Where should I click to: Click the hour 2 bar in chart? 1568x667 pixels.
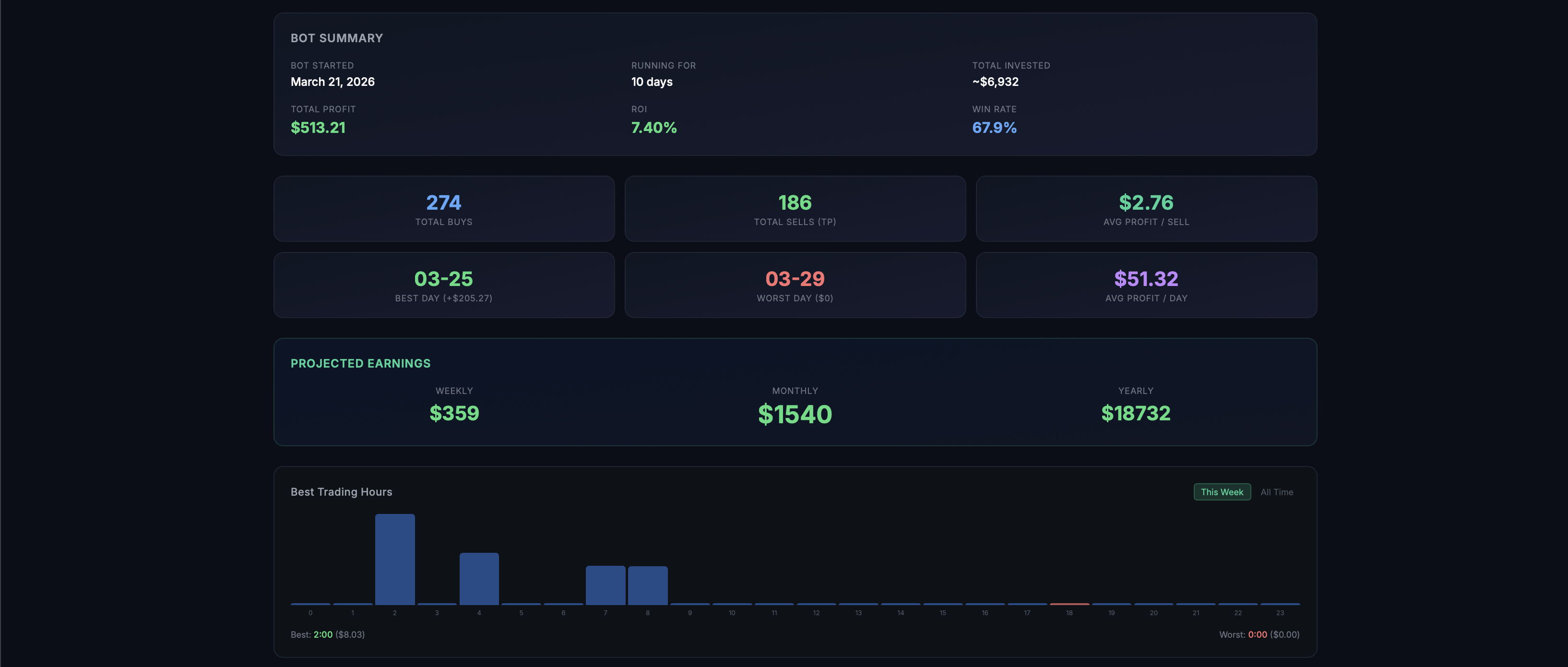(394, 560)
